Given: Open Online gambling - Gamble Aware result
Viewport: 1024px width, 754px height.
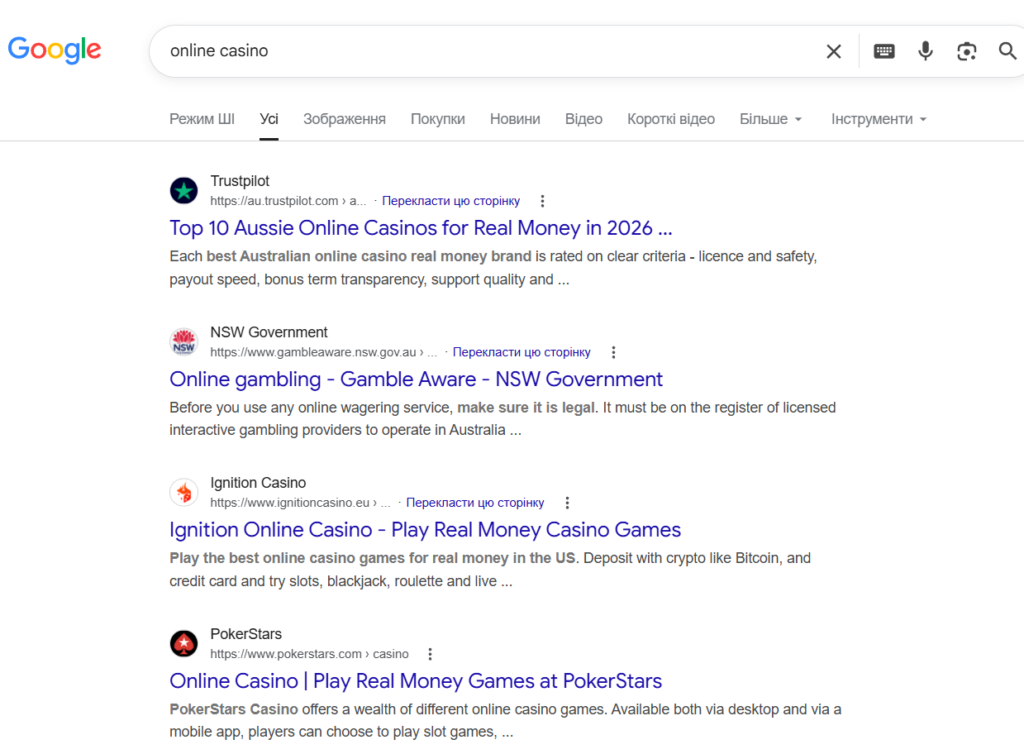Looking at the screenshot, I should [x=416, y=379].
